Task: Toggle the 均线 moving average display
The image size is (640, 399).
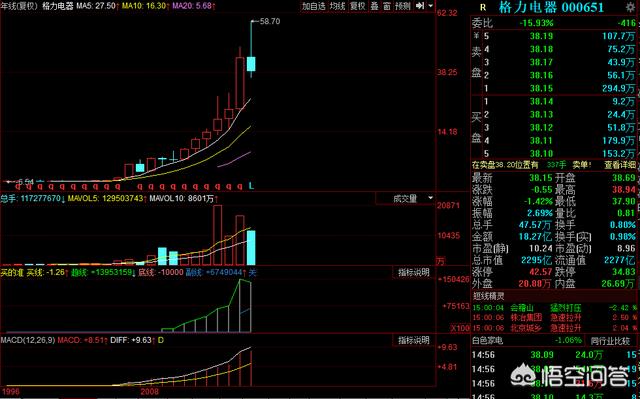Action: tap(338, 6)
